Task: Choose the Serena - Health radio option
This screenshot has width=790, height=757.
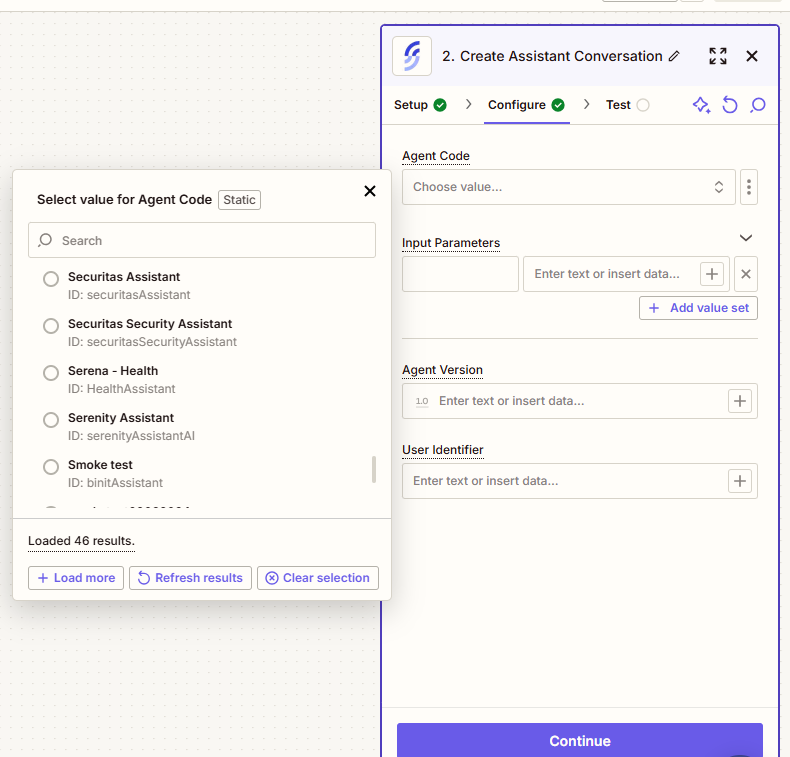Action: 51,373
